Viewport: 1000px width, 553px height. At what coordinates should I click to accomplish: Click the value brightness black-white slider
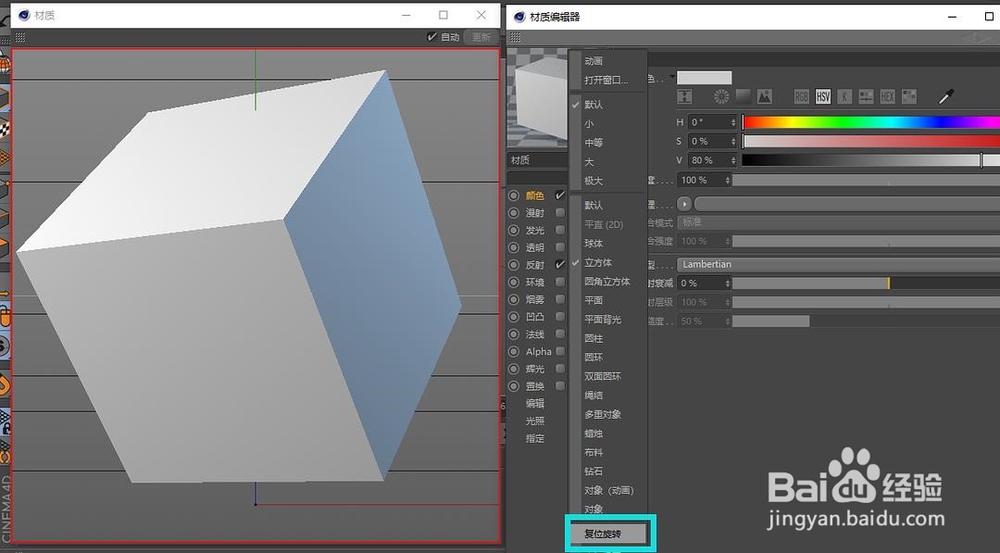pyautogui.click(x=871, y=160)
